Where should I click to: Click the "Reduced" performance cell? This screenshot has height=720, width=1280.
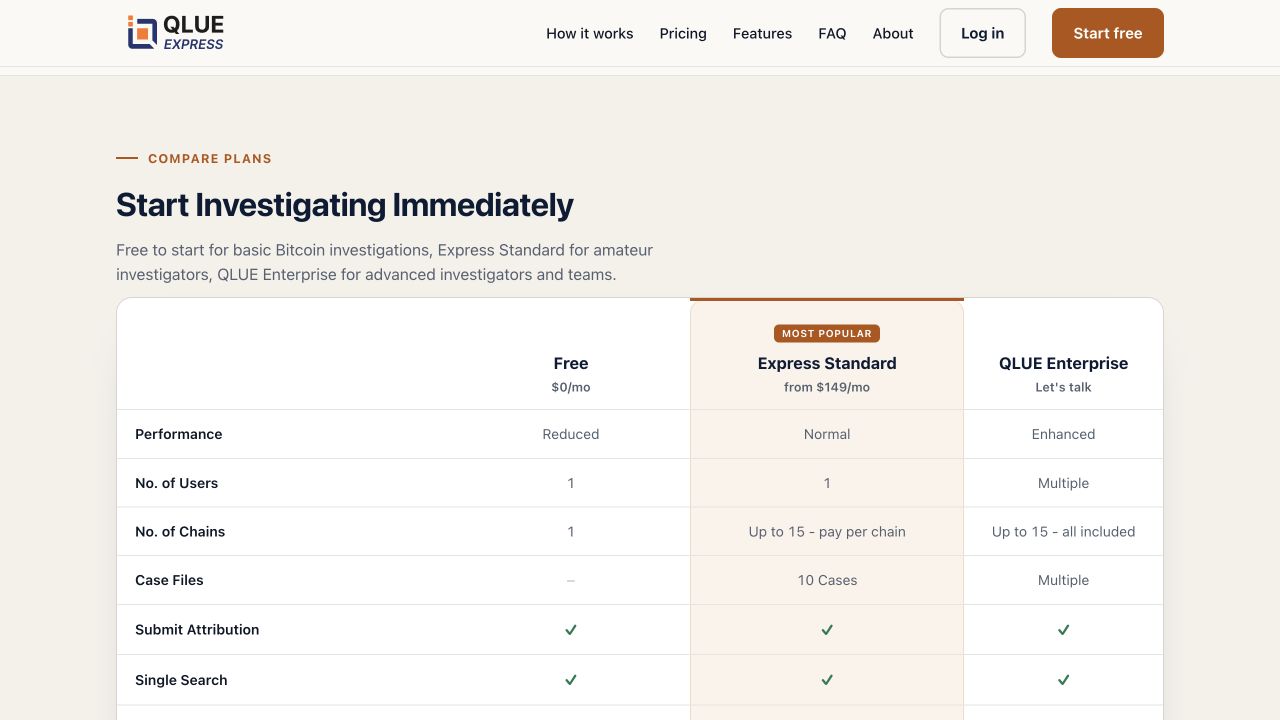[x=571, y=434]
